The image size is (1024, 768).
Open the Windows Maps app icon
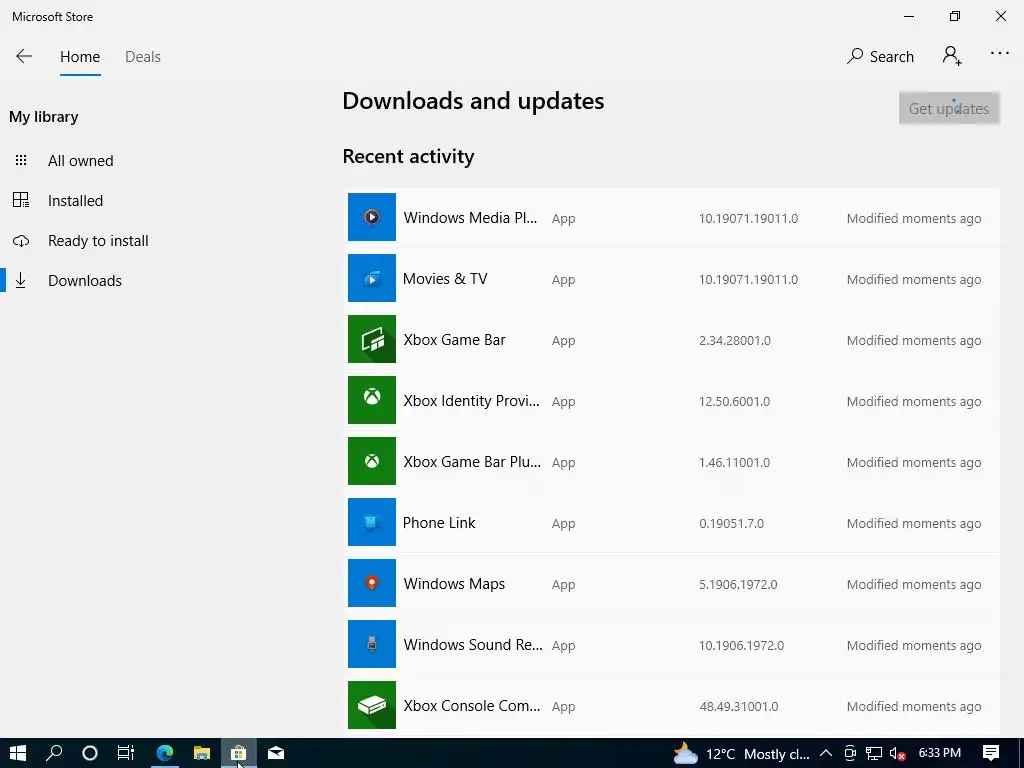[x=372, y=583]
